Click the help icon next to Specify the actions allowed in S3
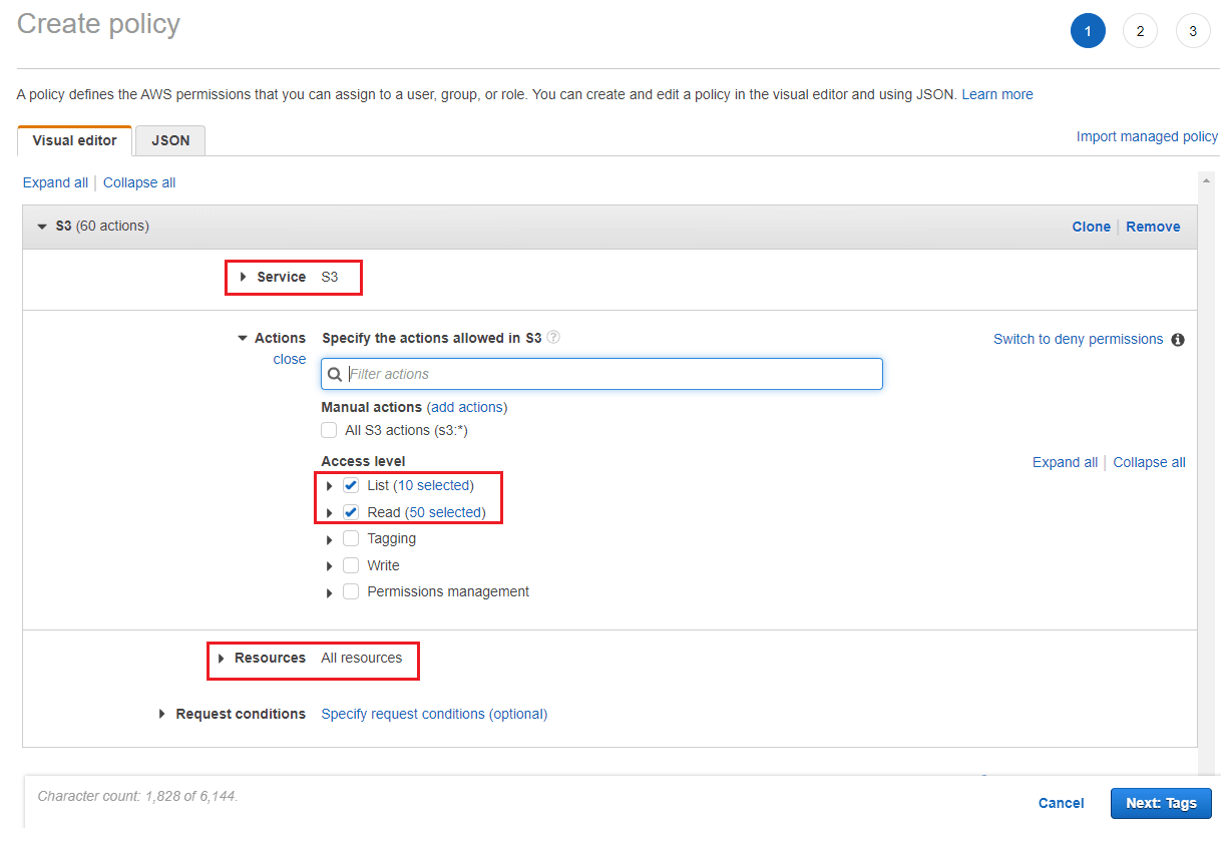The height and width of the screenshot is (842, 1221). [x=554, y=338]
